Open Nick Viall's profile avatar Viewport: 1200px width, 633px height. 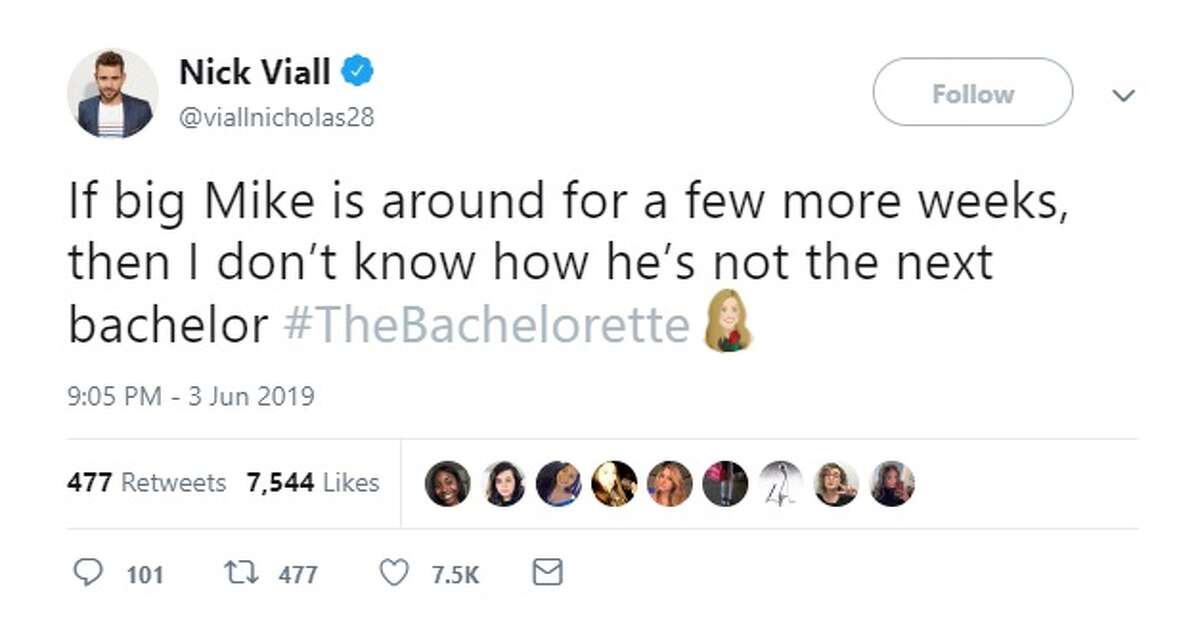[113, 93]
